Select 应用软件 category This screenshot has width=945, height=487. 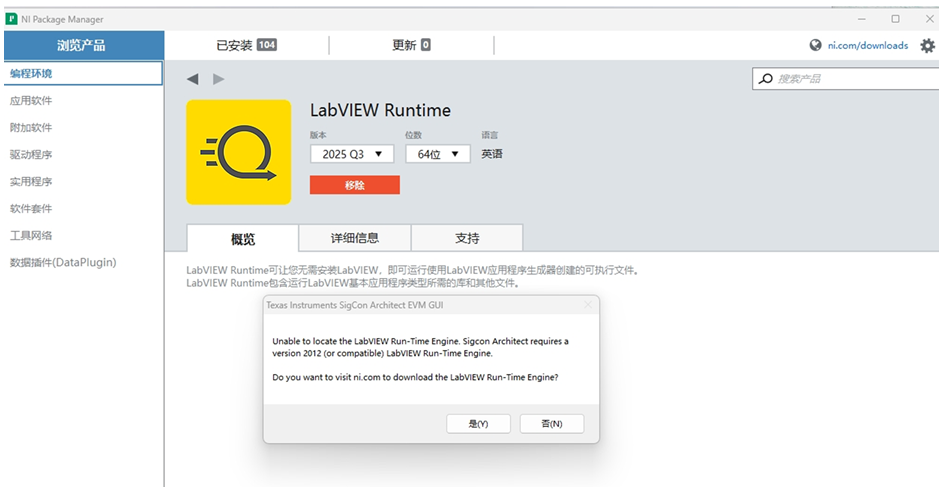coord(31,101)
